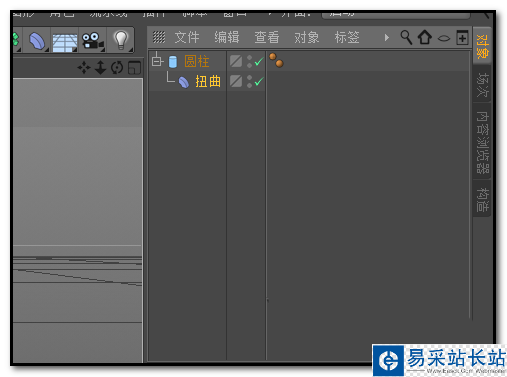This screenshot has height=377, width=507.
Task: Click the viewport pan (move) navigation icon
Action: (84, 68)
